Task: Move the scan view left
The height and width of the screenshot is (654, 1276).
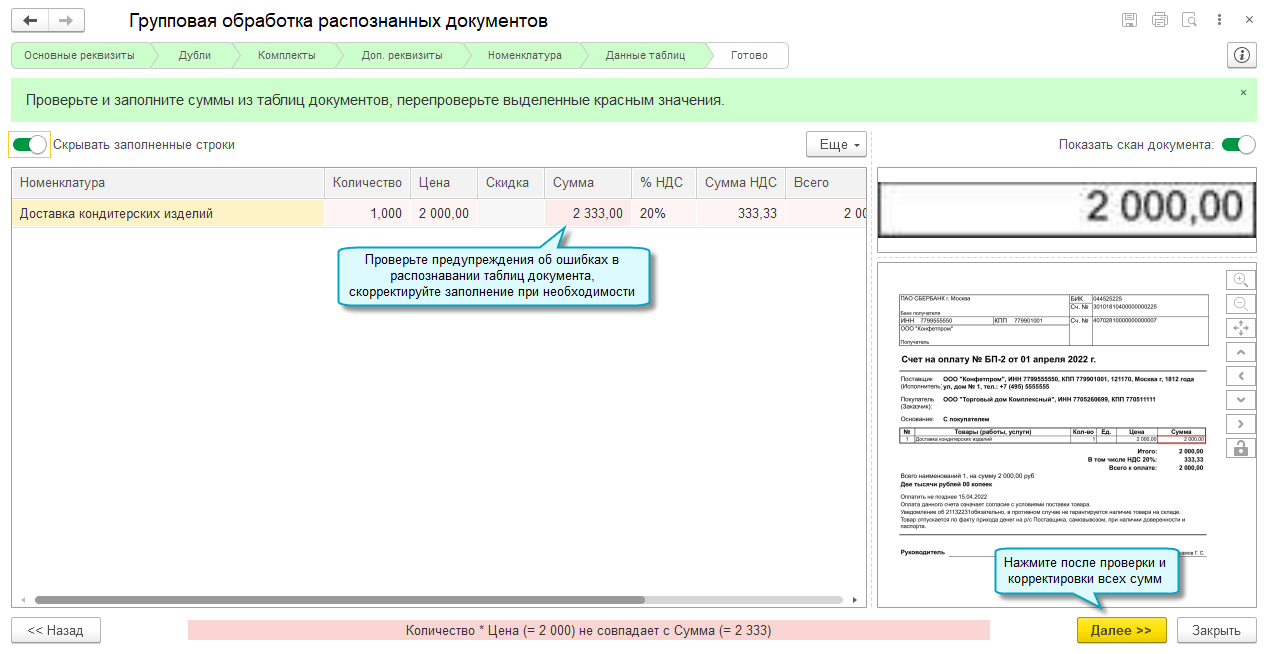Action: click(x=1241, y=376)
